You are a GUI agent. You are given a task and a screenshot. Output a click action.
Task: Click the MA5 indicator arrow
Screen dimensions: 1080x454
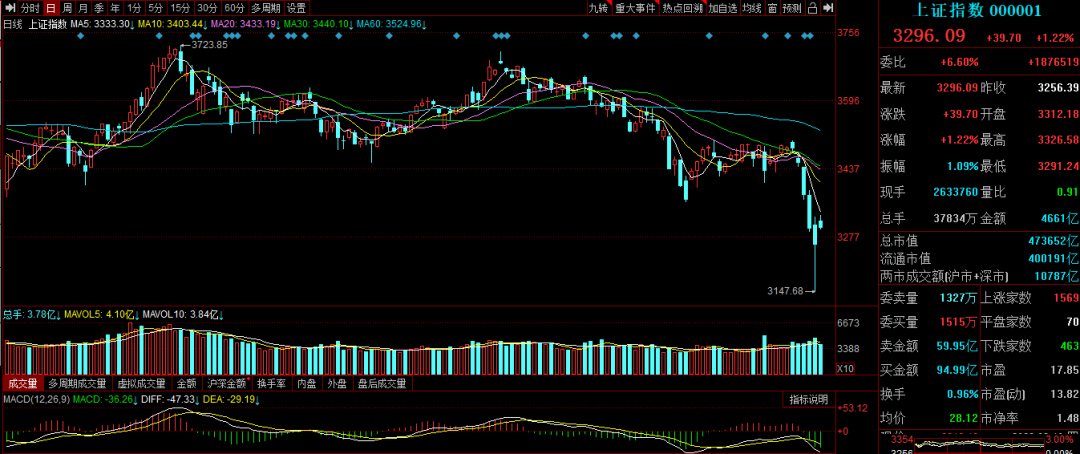click(x=133, y=24)
